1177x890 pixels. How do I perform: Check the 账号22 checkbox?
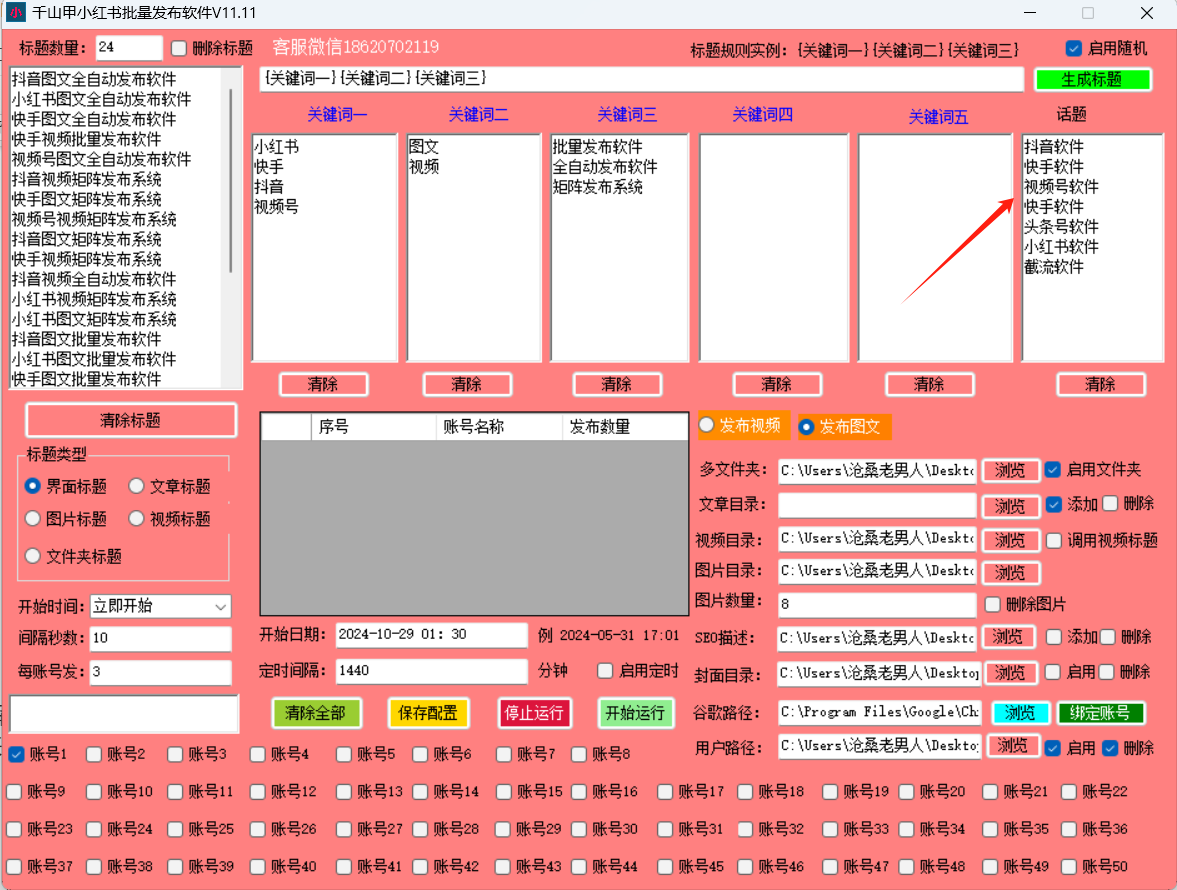click(x=1069, y=792)
